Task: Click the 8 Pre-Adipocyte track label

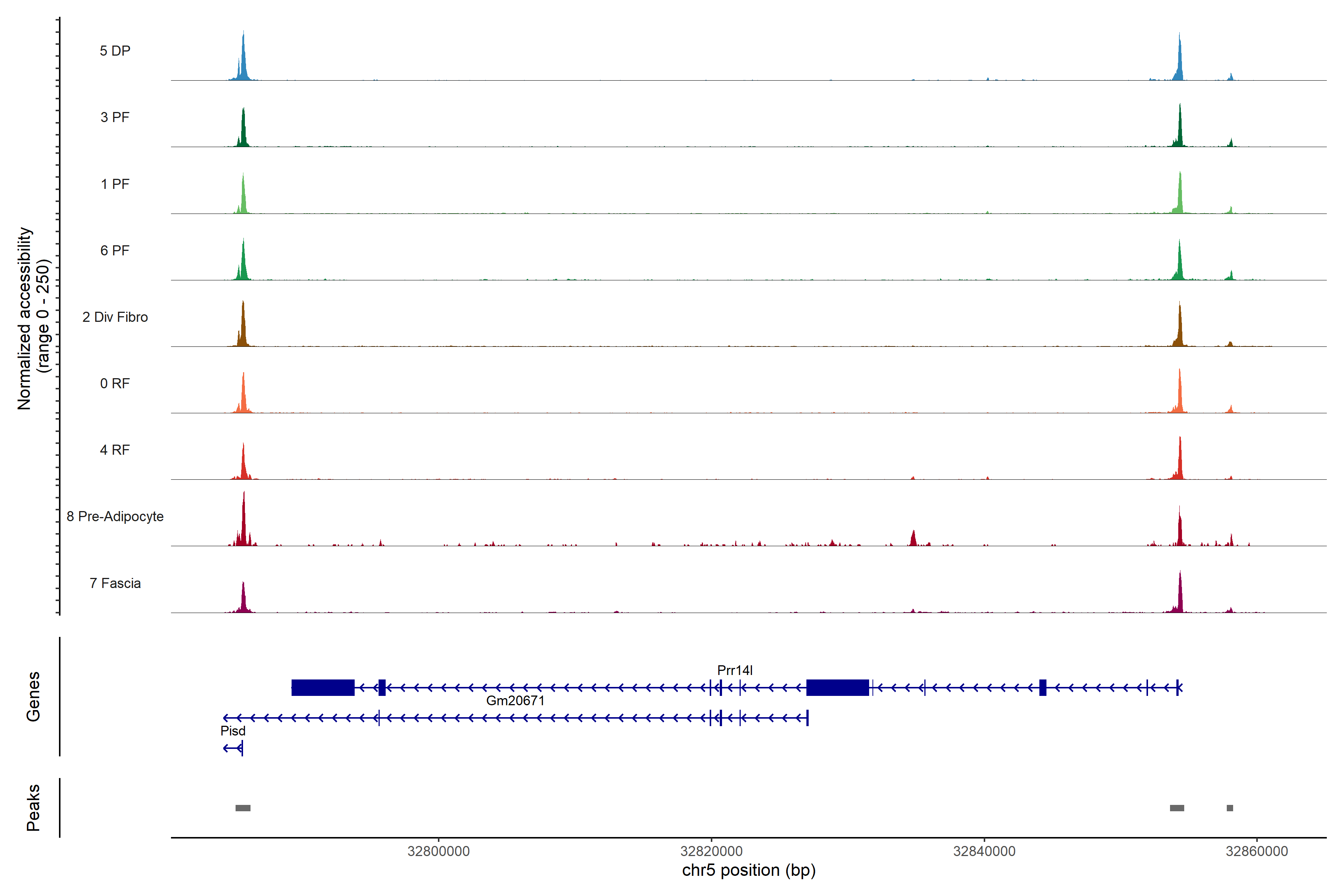Action: [115, 517]
